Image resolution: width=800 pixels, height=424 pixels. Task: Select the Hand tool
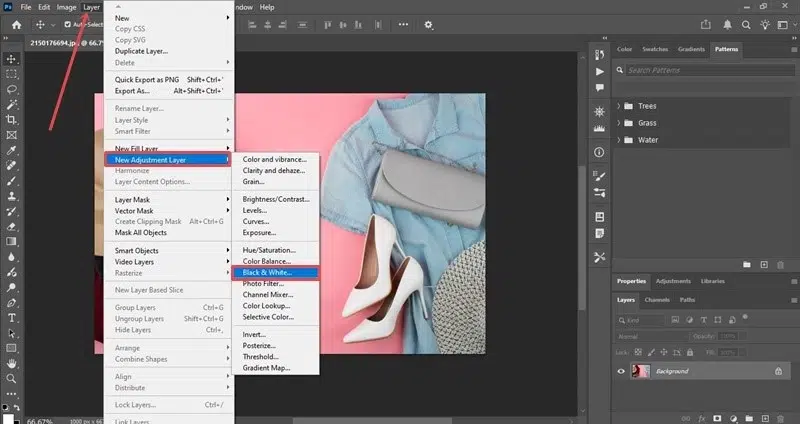[x=11, y=363]
